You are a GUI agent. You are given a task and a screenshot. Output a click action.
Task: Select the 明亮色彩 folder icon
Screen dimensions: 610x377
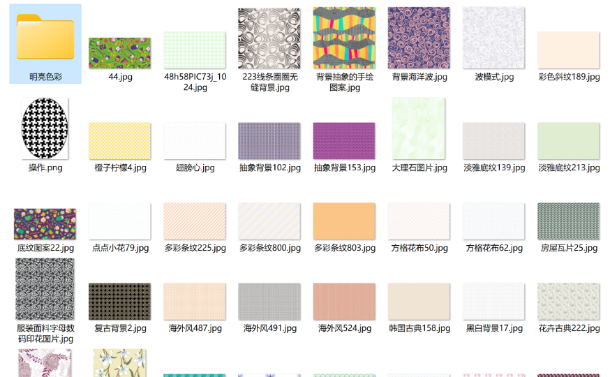pos(45,37)
